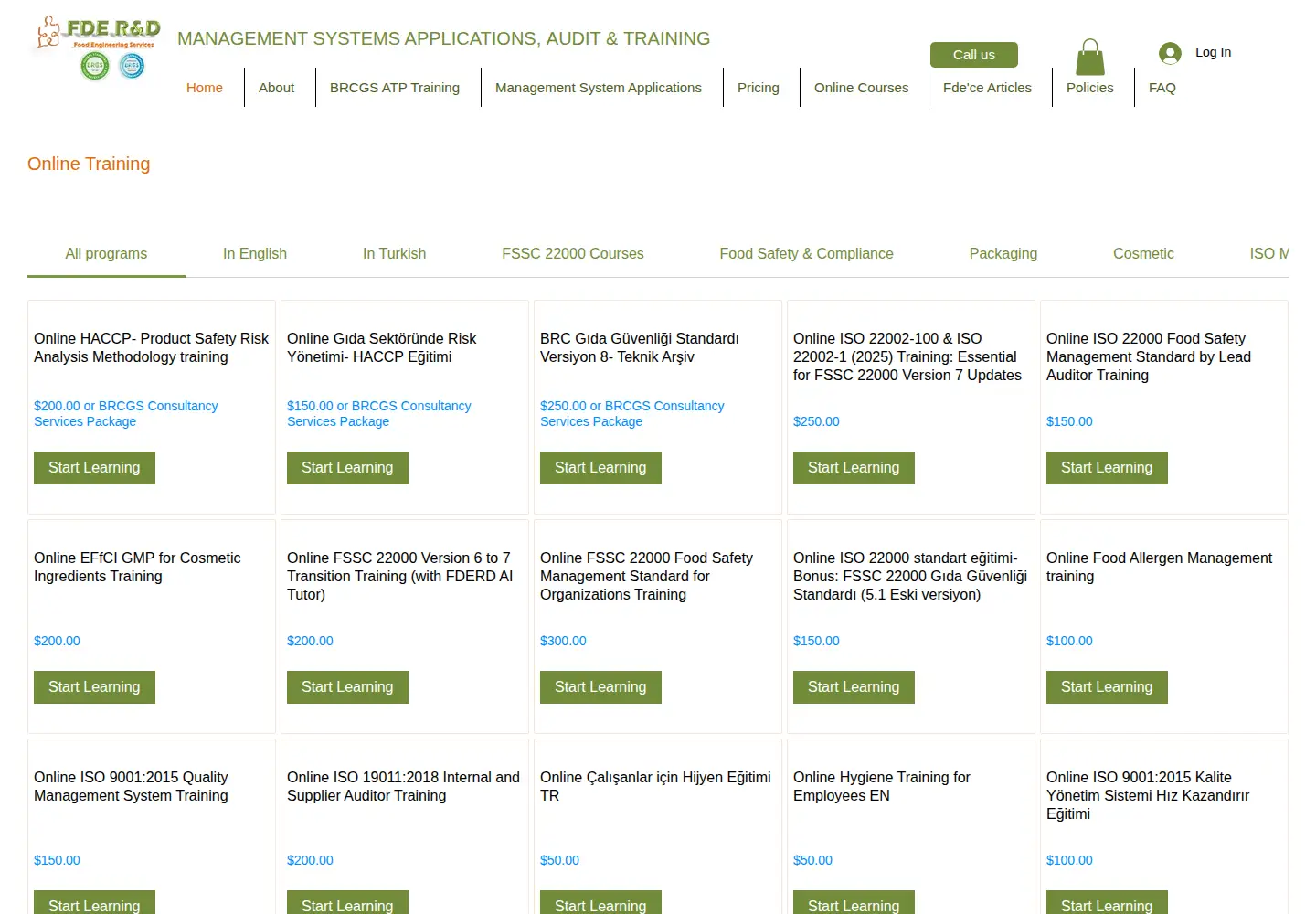1316x914 pixels.
Task: Start Learning ISO 22000 standart eğitimi course
Action: click(x=854, y=687)
